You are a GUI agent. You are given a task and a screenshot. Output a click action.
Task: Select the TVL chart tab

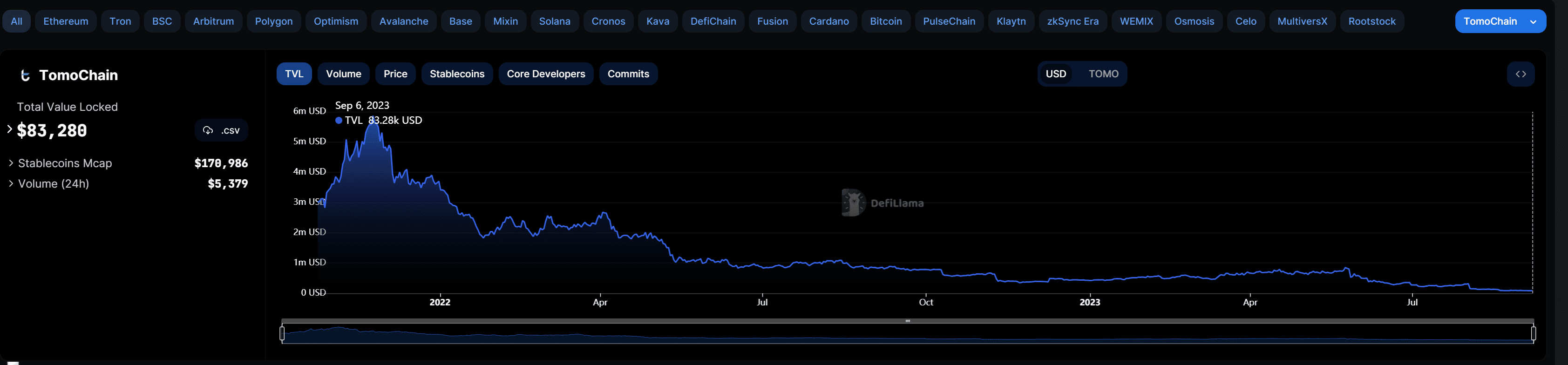(294, 74)
